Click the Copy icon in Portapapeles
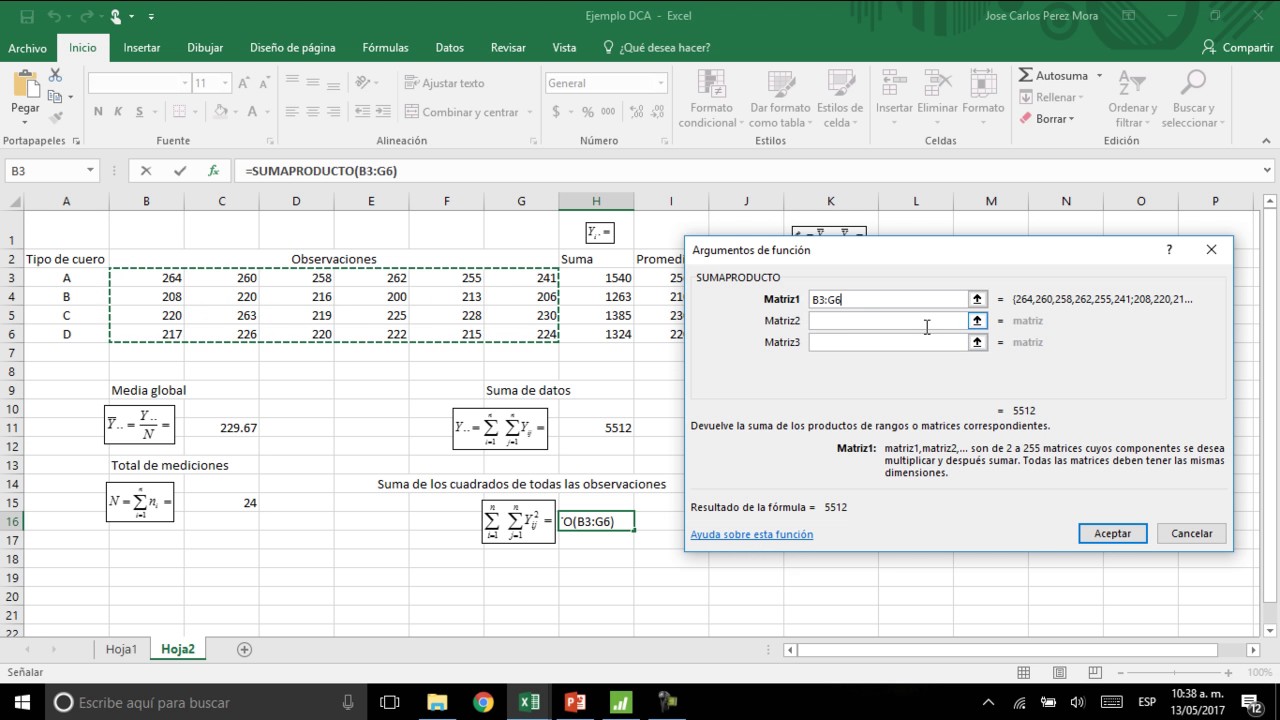1280x720 pixels. point(55,96)
